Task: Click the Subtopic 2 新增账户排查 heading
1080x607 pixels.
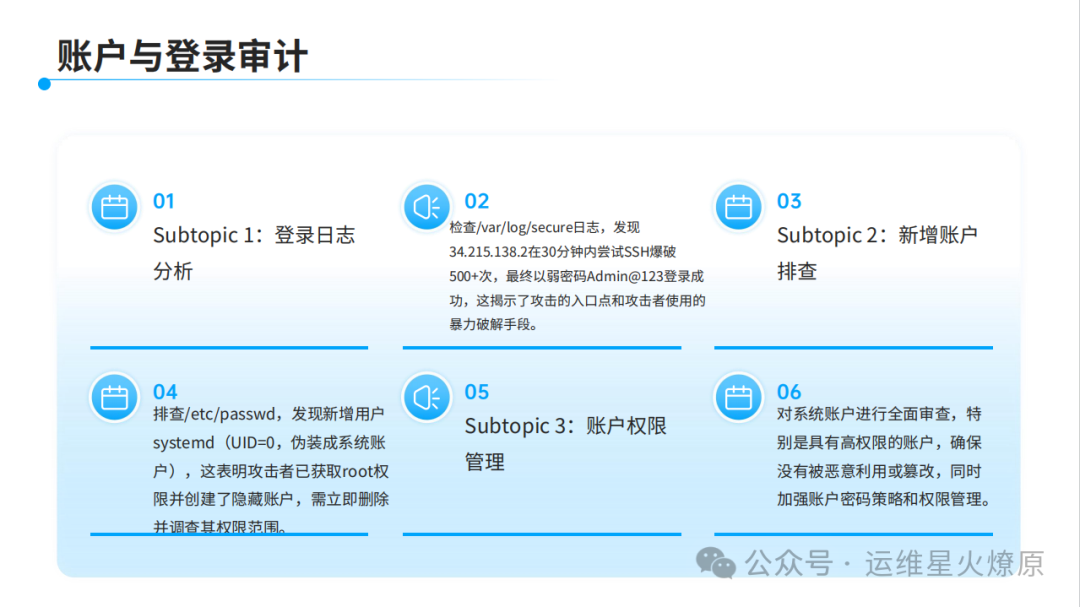Action: point(877,253)
